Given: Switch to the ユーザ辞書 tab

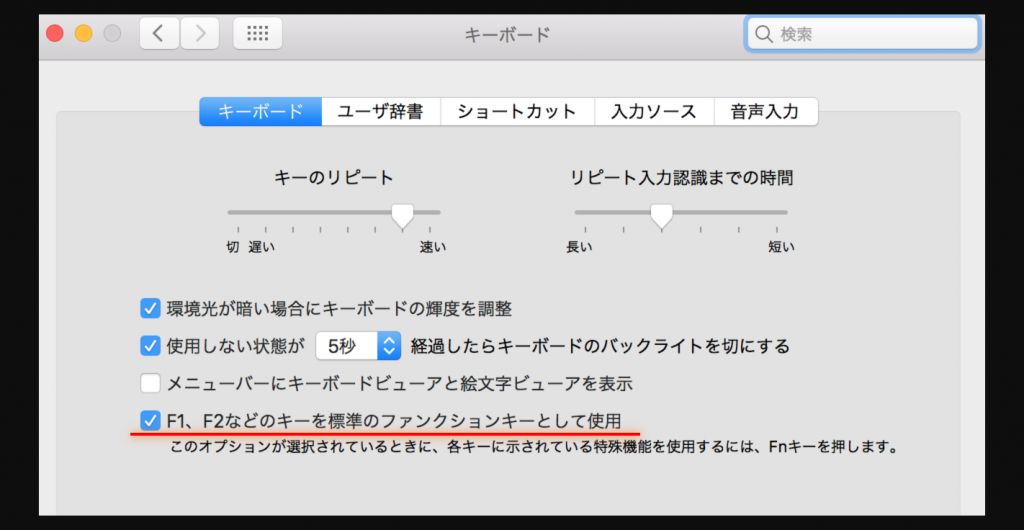Looking at the screenshot, I should coord(380,111).
